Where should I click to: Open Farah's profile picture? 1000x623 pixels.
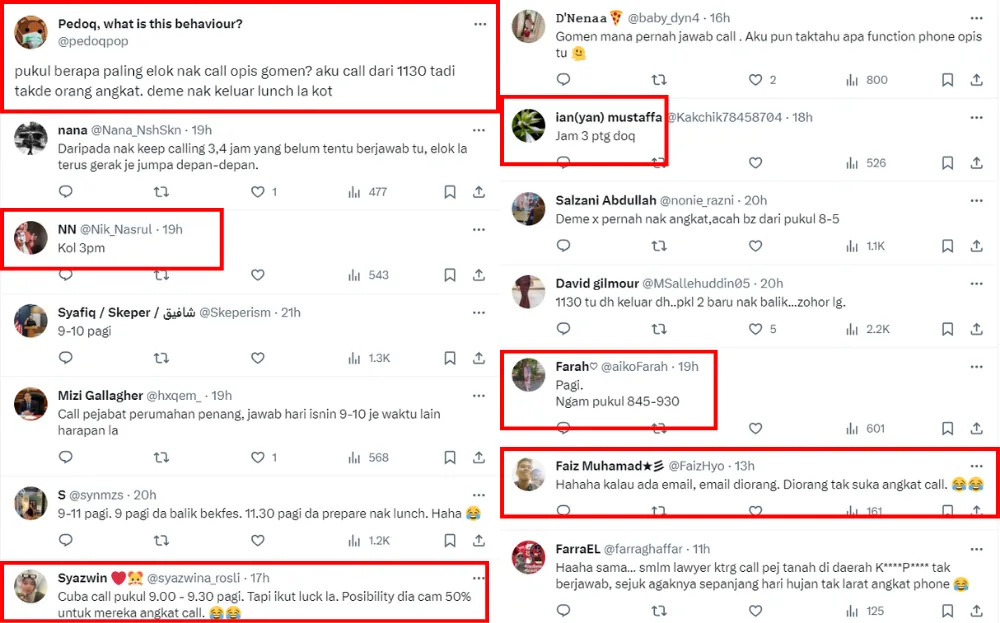[528, 374]
